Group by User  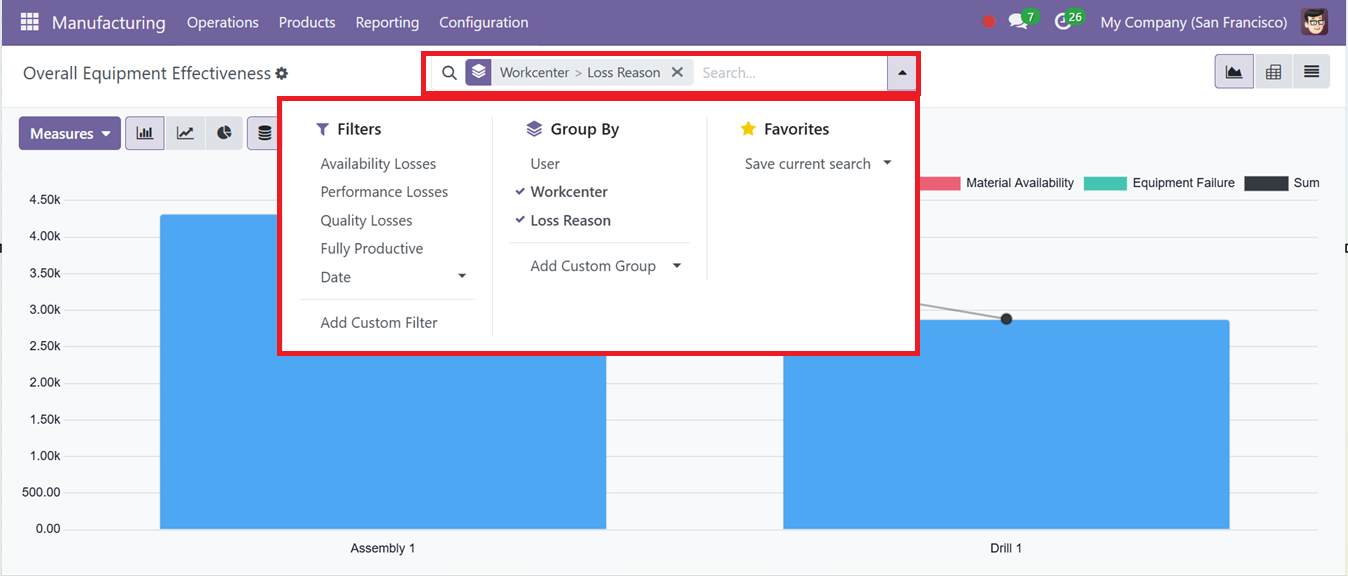point(545,164)
